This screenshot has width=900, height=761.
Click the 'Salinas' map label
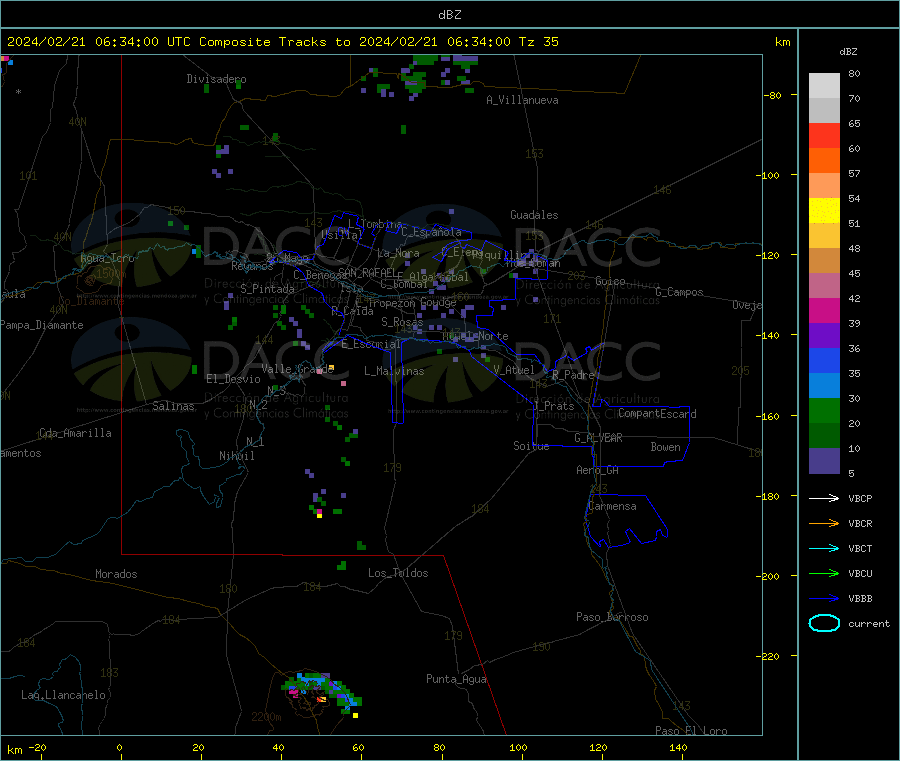[x=173, y=406]
